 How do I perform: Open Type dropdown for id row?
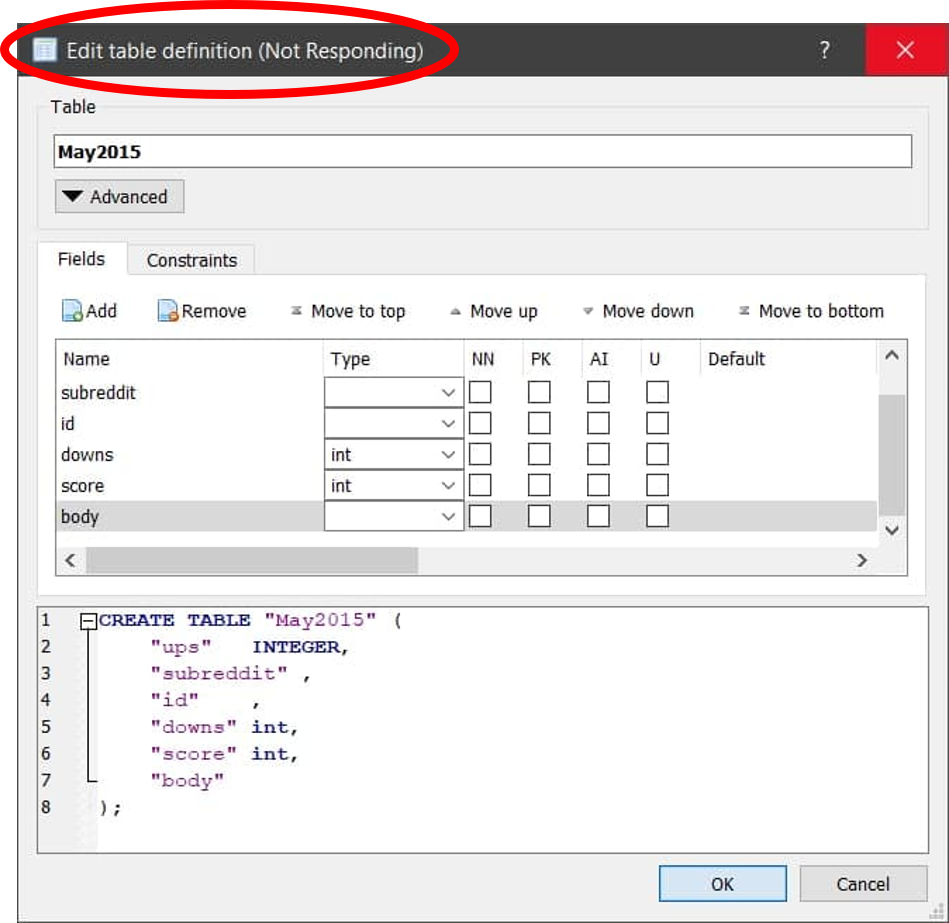point(394,423)
